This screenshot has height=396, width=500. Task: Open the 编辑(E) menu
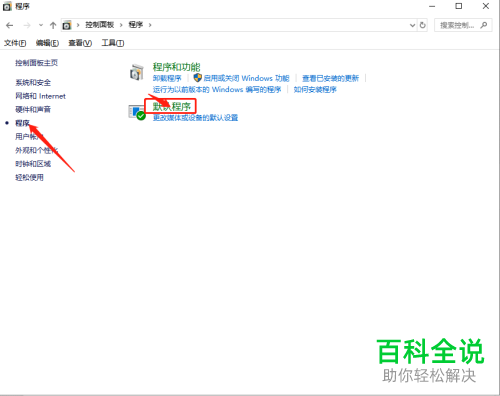click(47, 43)
